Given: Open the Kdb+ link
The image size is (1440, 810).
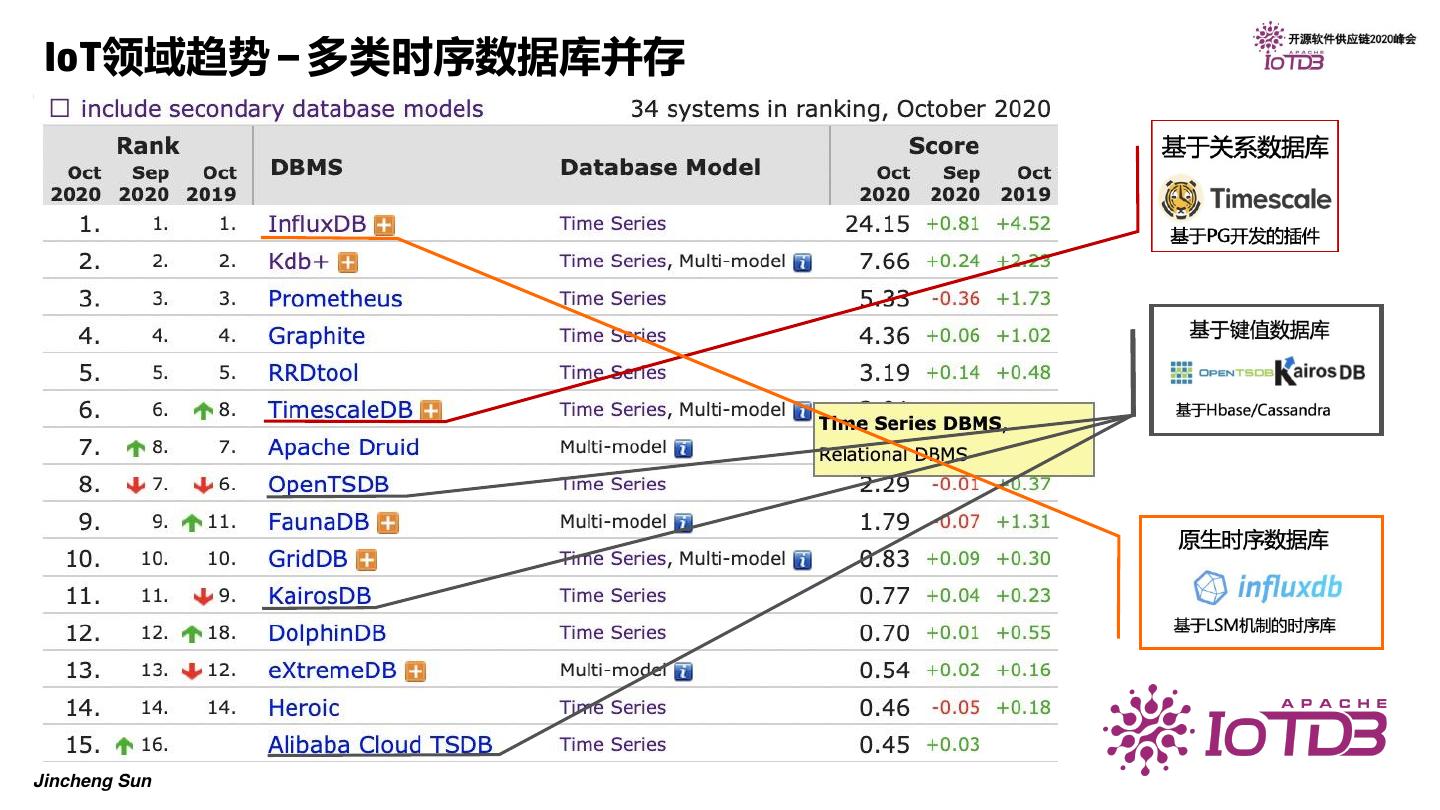Looking at the screenshot, I should tap(298, 262).
